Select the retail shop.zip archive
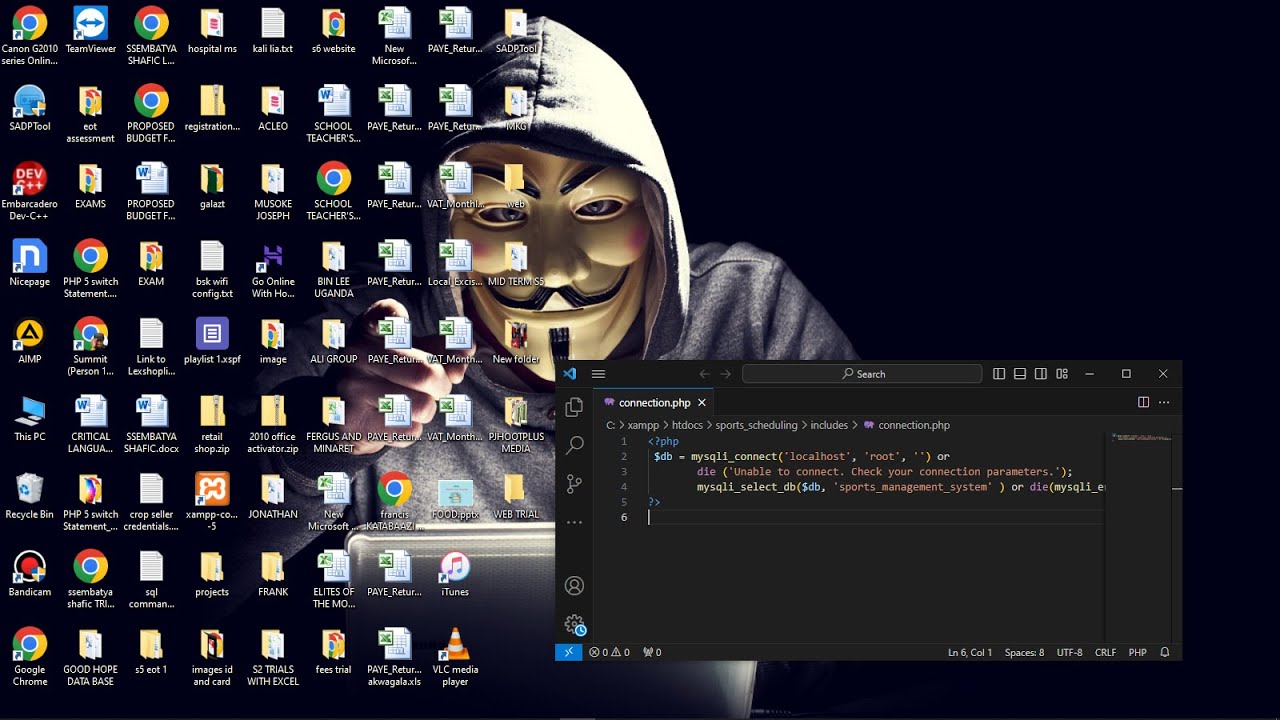Screen dimensions: 1280x720 point(212,425)
